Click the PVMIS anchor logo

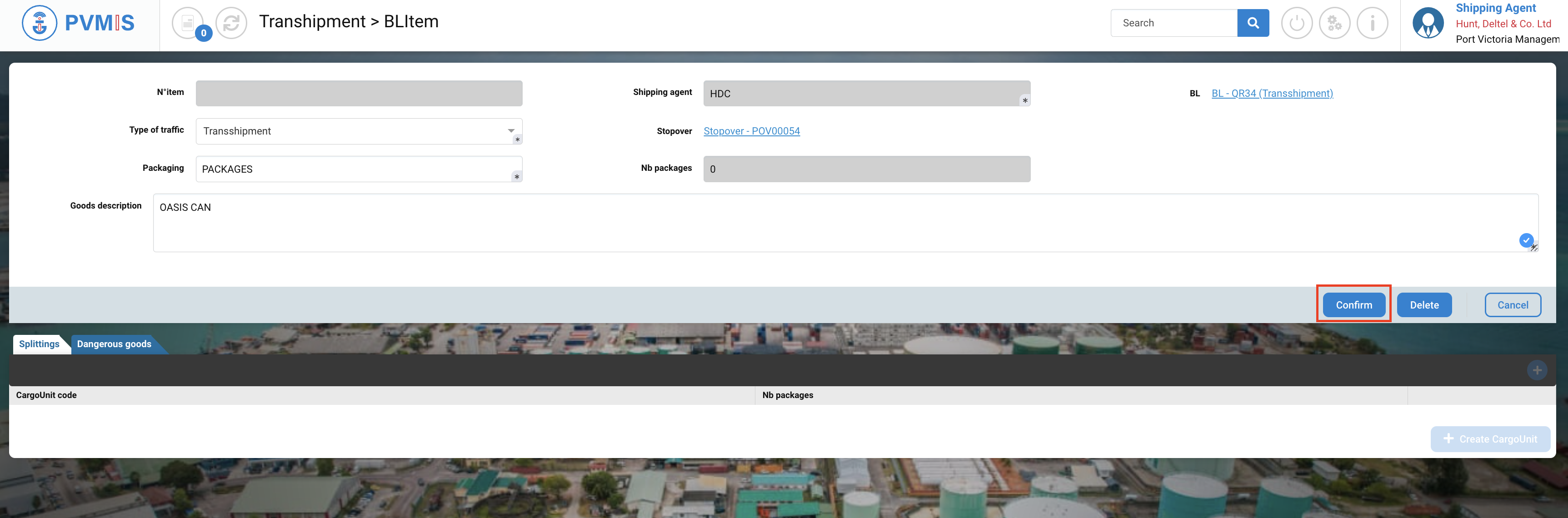click(x=40, y=23)
